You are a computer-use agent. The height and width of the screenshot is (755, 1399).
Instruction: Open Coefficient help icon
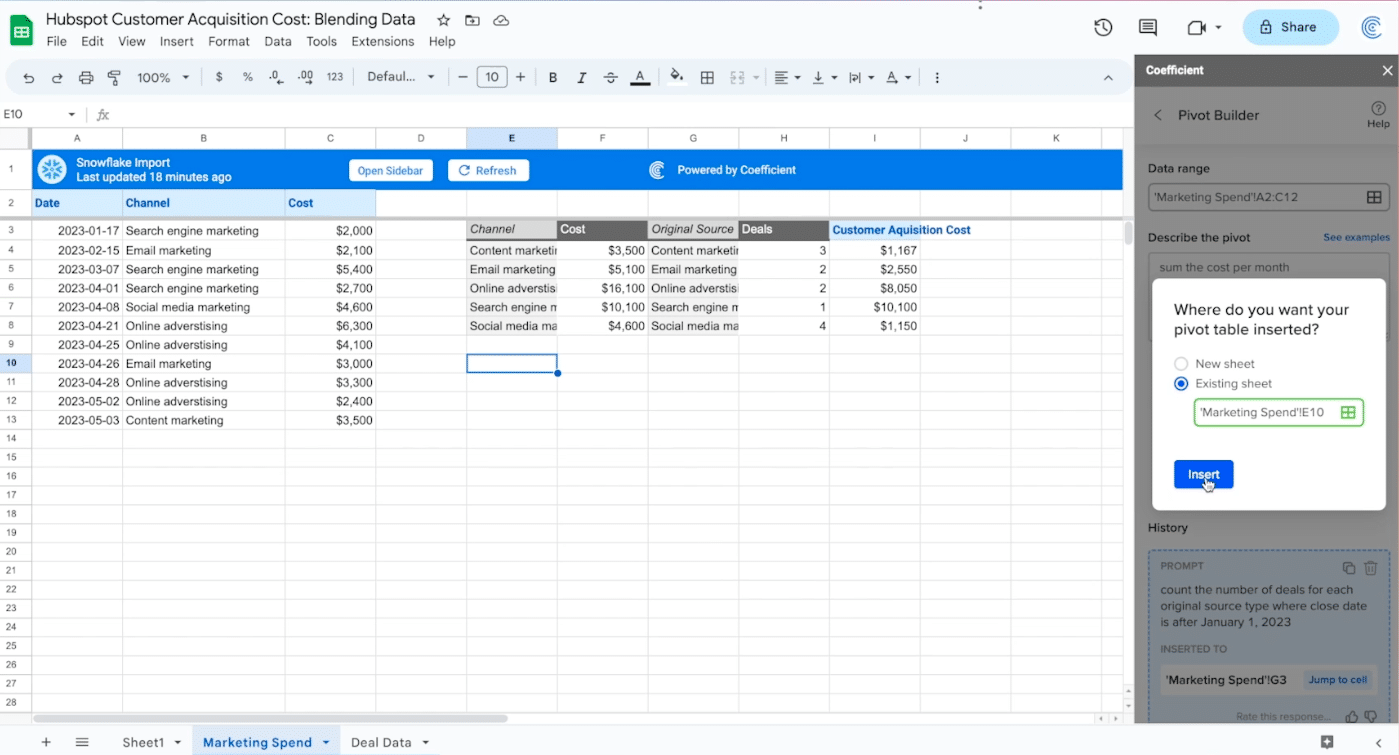[1378, 114]
